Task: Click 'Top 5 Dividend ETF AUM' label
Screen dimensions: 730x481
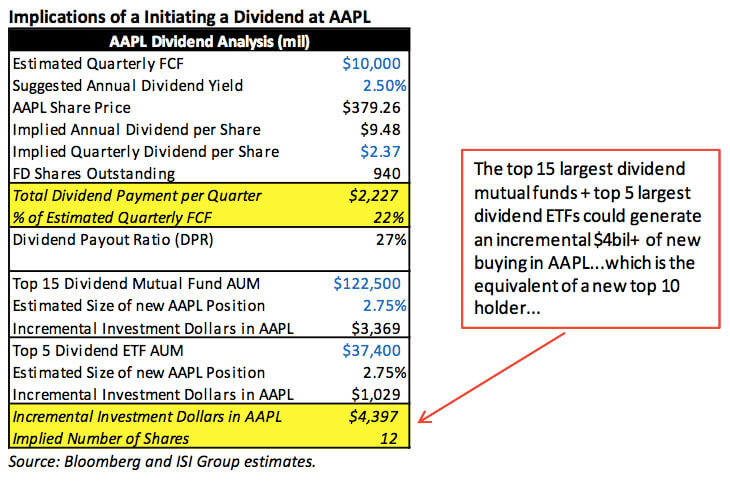Action: (x=98, y=351)
